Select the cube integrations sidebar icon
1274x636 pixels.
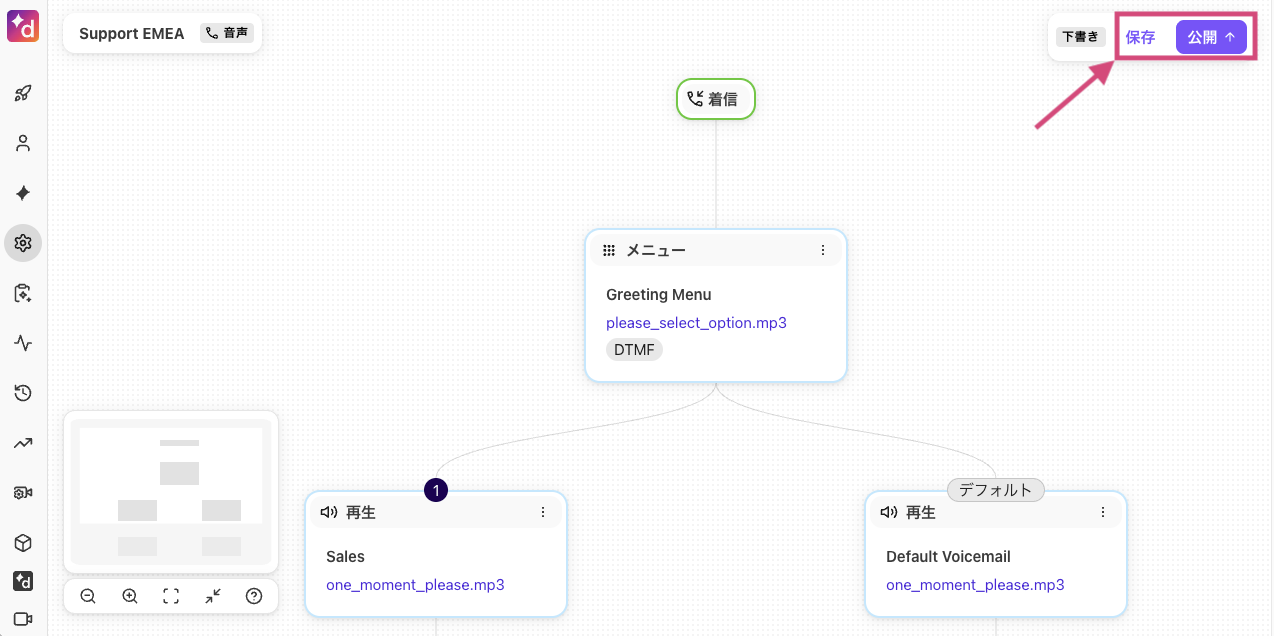click(23, 542)
